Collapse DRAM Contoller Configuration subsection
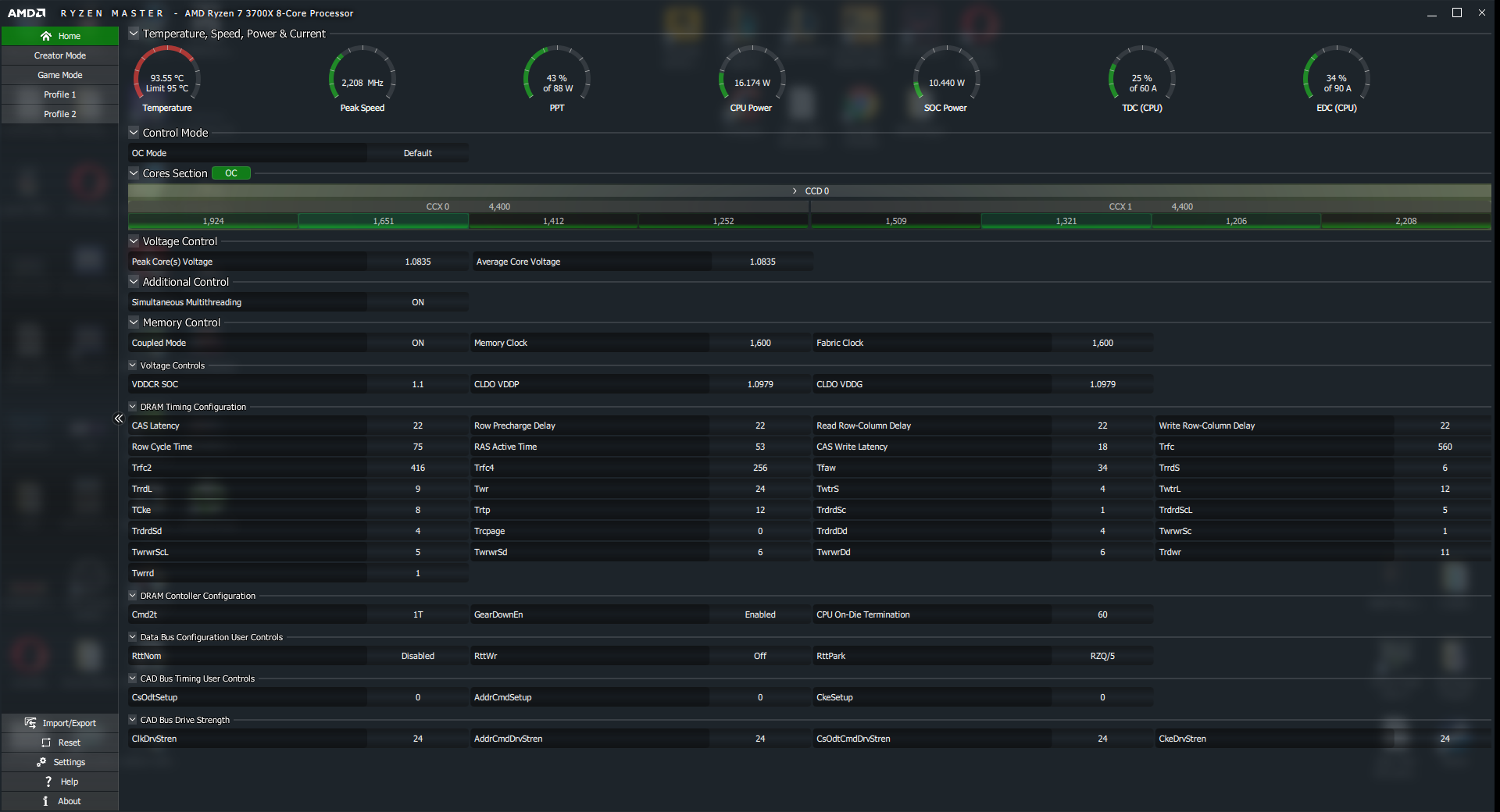The height and width of the screenshot is (812, 1500). pos(133,596)
